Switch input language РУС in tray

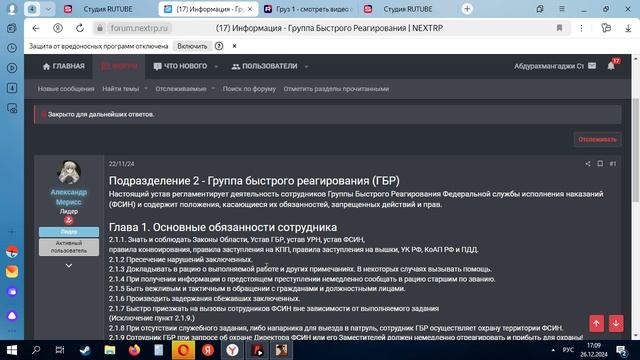(568, 350)
